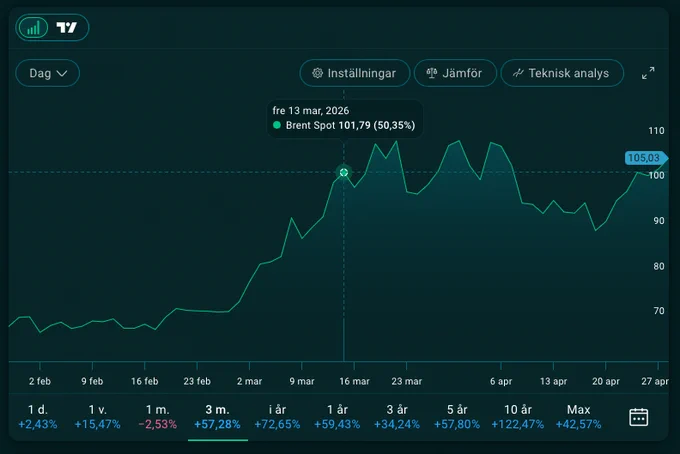Select the 1 v. time range
This screenshot has height=454, width=680.
[98, 417]
